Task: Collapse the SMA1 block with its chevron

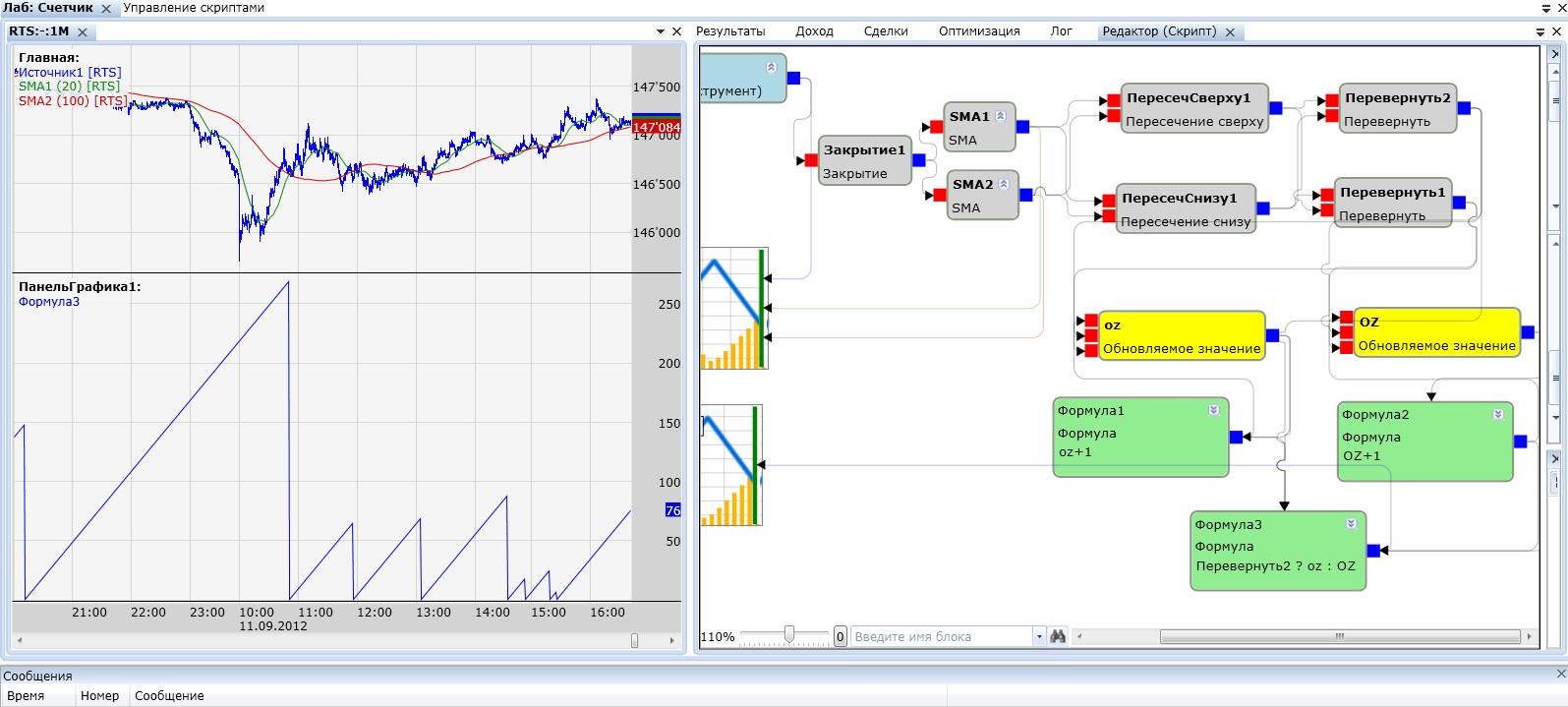Action: [x=1001, y=115]
